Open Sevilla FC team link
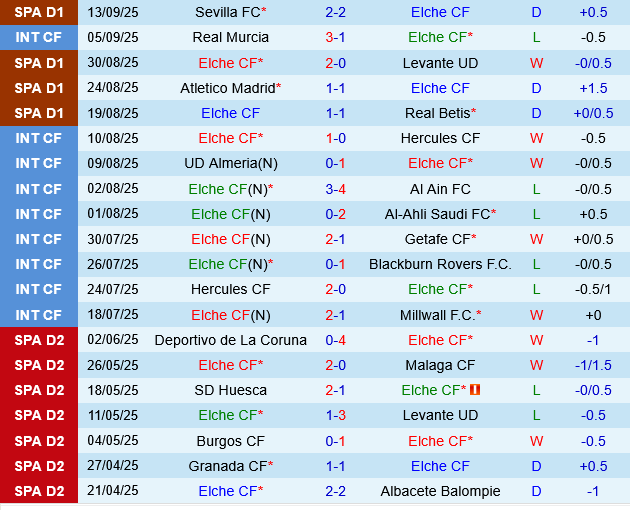This screenshot has height=510, width=630. 228,12
